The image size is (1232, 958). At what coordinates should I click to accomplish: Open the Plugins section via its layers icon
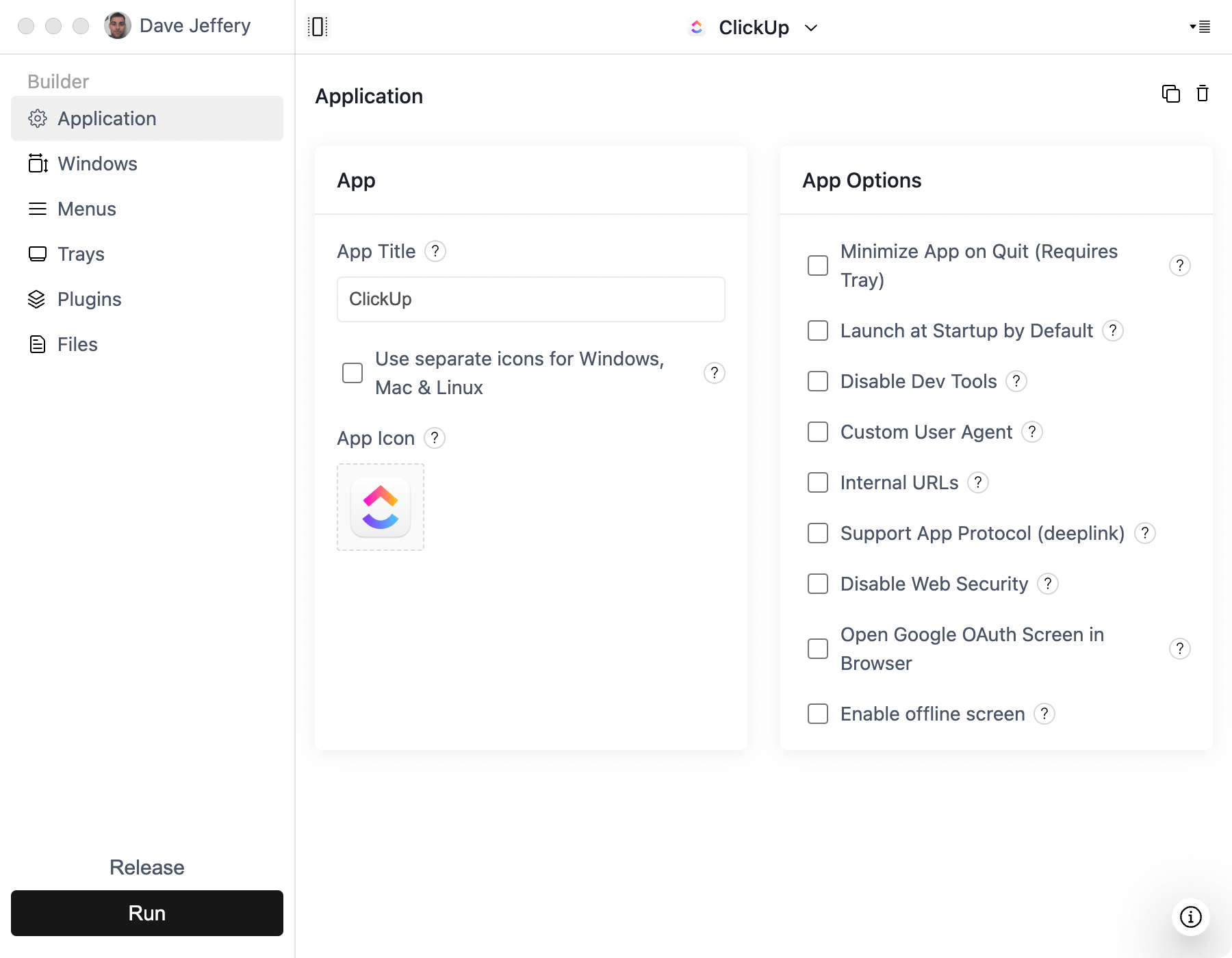coord(38,299)
